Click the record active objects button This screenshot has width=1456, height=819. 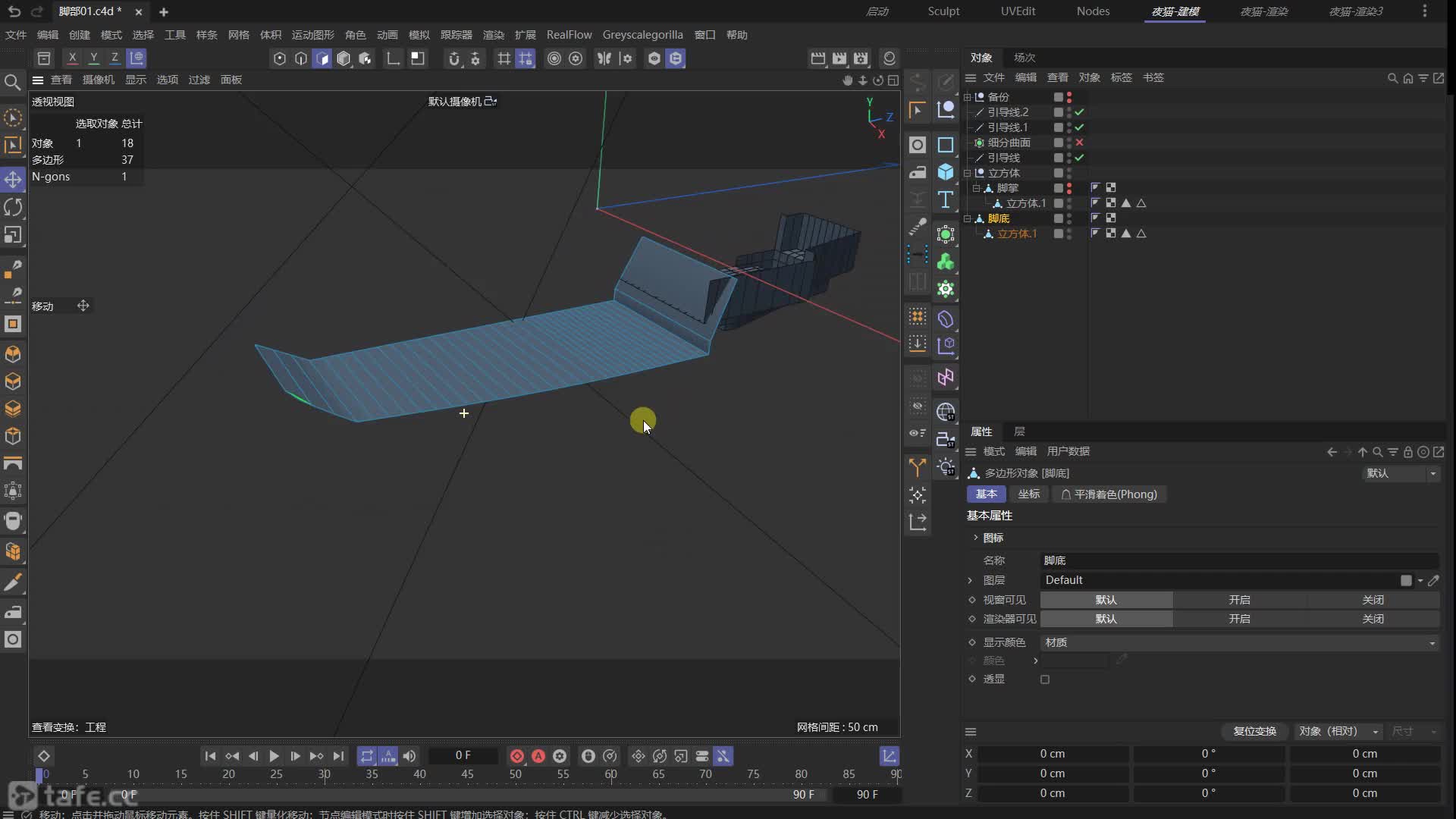[x=517, y=756]
